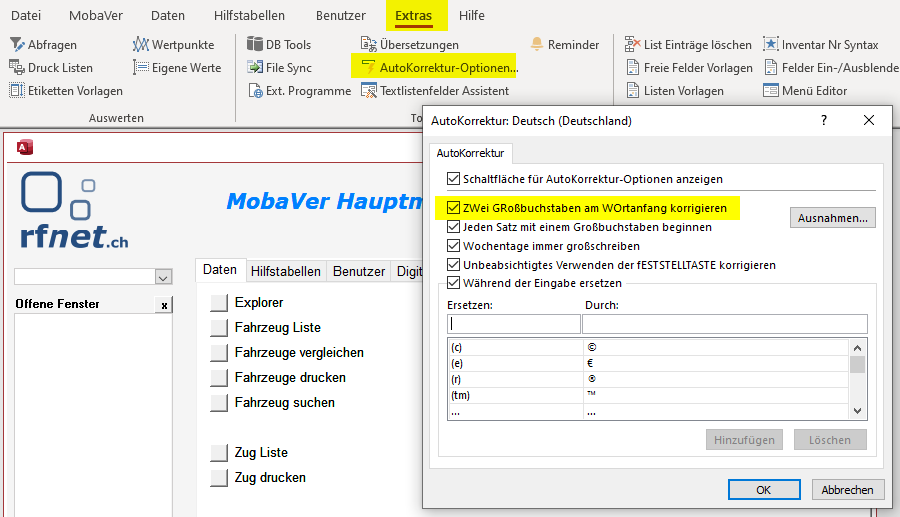Open AutoKorrektur-Optionen in the ribbon
The image size is (900, 517).
point(440,68)
